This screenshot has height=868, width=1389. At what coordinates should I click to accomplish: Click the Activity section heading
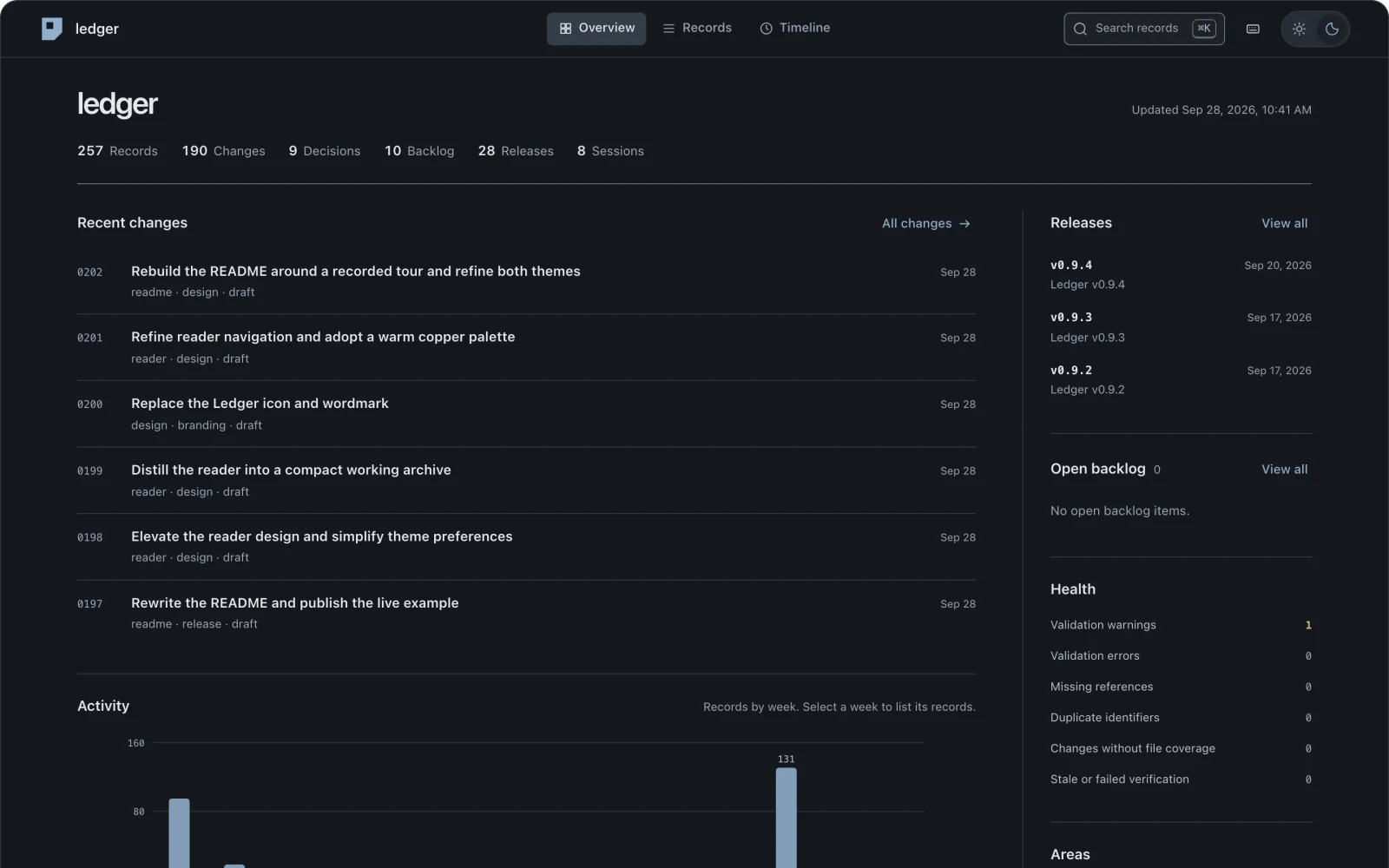[x=103, y=706]
